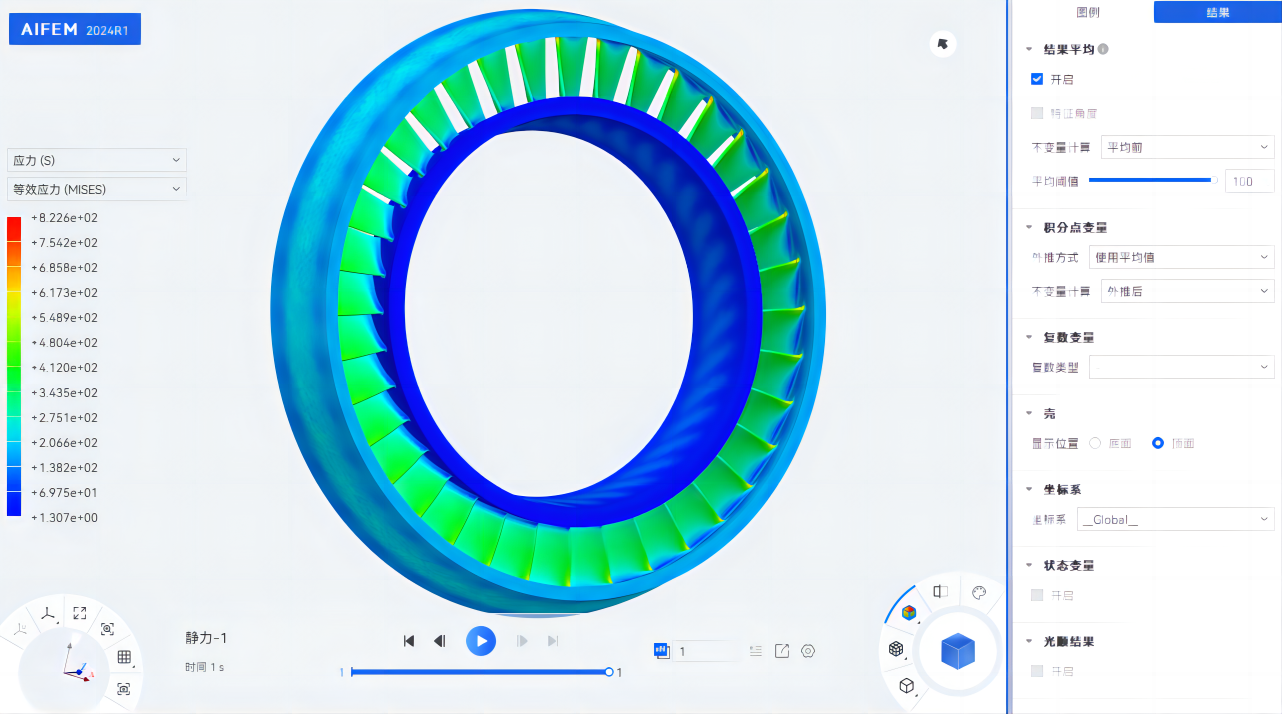Collapse the 光顺结果 section

(1029, 641)
